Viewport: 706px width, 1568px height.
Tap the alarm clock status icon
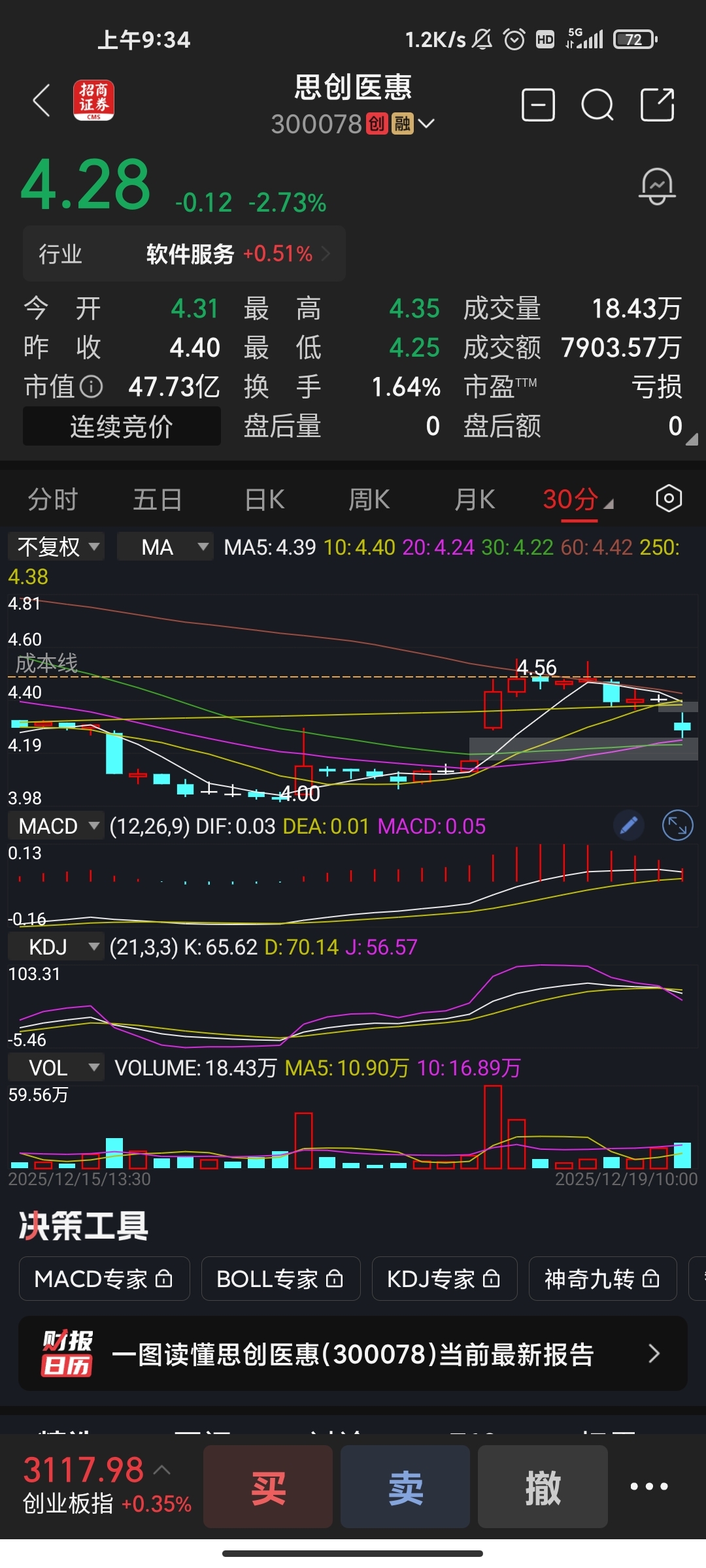[x=514, y=40]
